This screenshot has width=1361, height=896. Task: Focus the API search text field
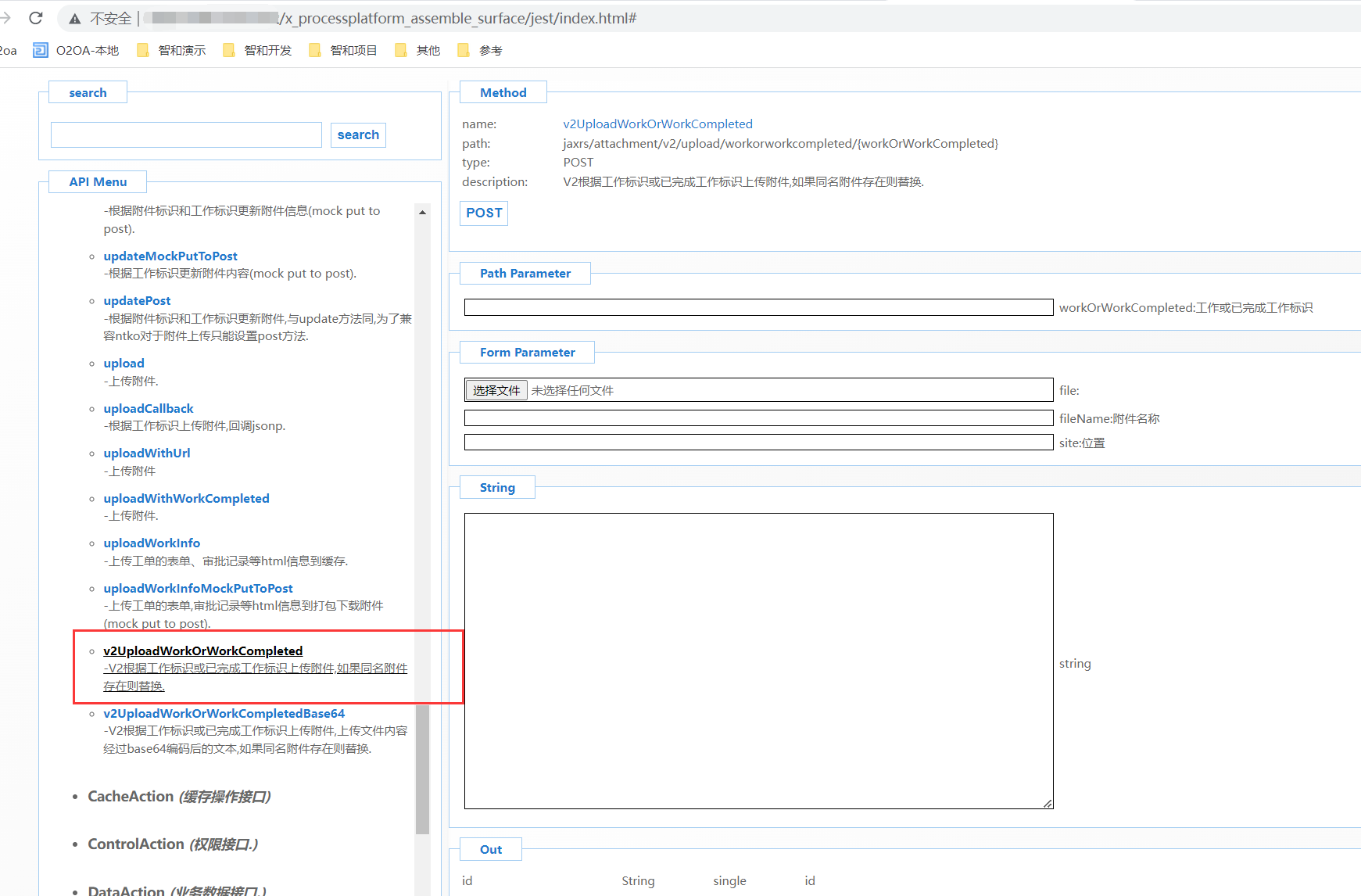coord(186,135)
